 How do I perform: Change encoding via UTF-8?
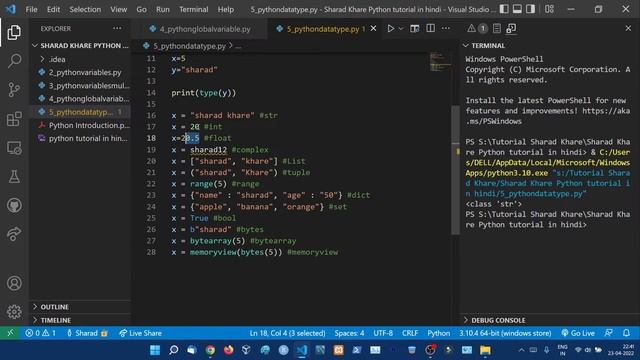point(383,333)
